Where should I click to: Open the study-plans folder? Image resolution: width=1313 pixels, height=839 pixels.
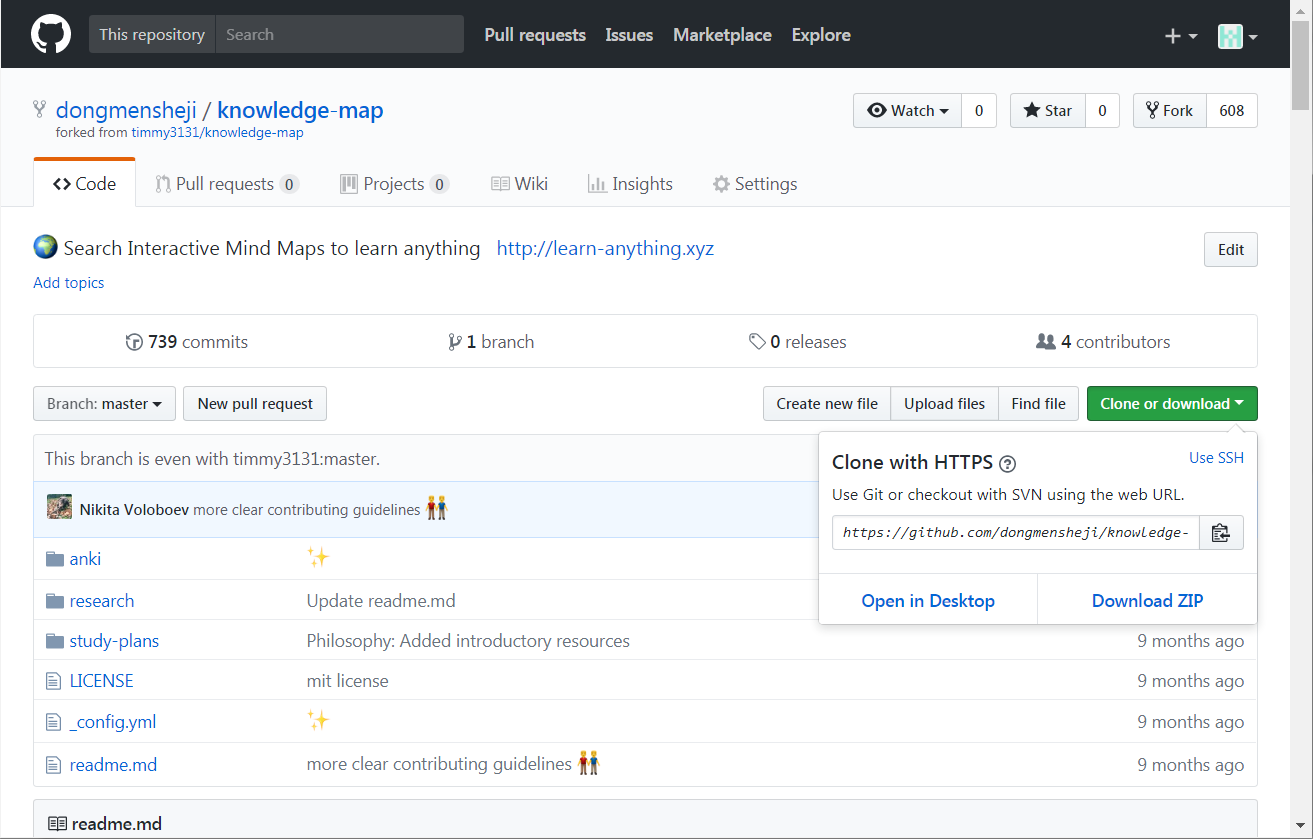pos(114,641)
